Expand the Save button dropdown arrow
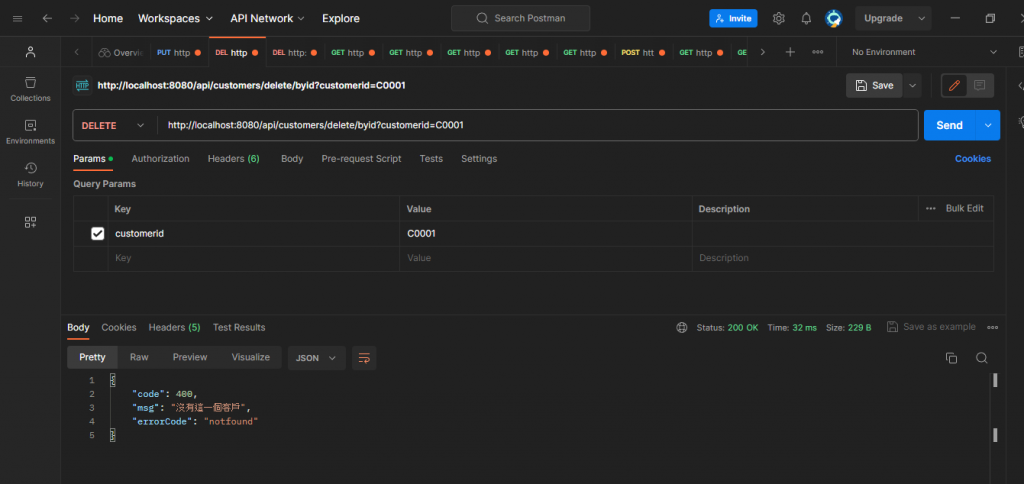This screenshot has height=484, width=1024. 912,86
